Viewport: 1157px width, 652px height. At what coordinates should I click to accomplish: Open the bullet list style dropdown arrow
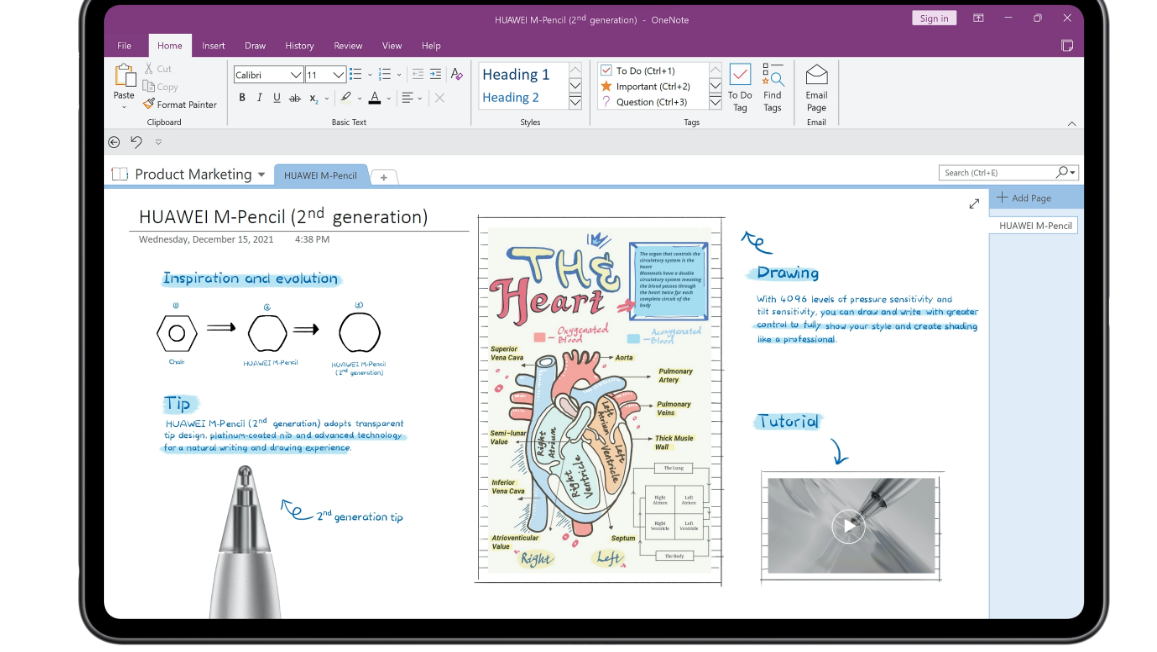click(370, 74)
